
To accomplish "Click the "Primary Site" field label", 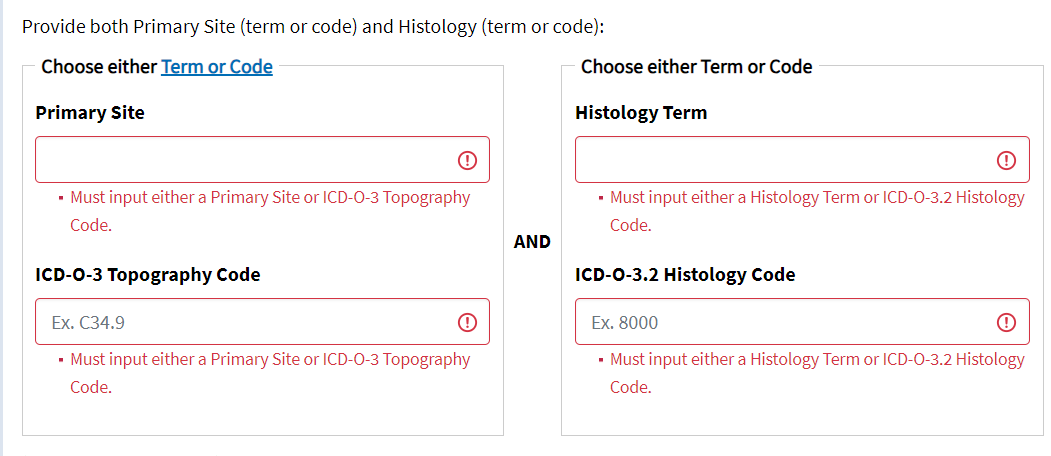I will click(90, 113).
